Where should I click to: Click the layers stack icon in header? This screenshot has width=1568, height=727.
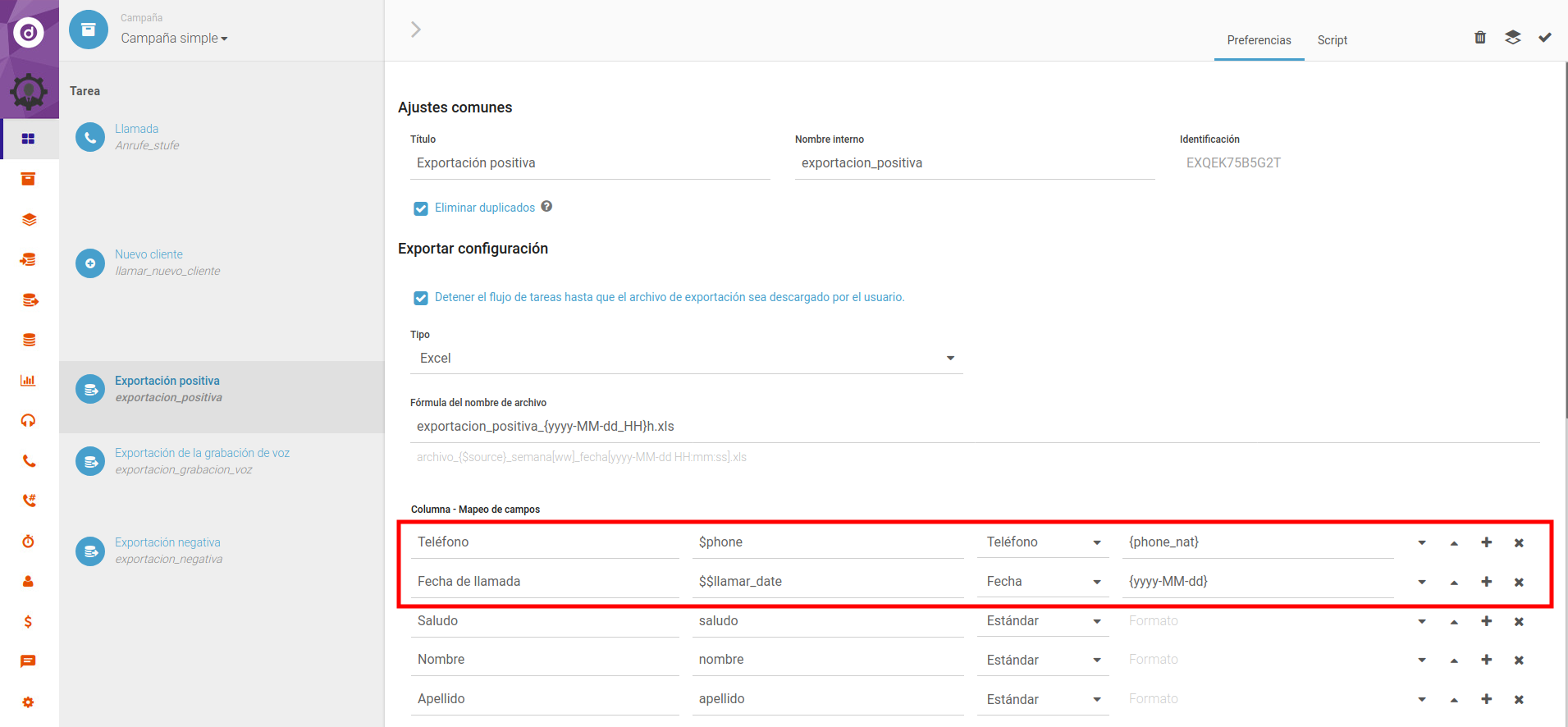(x=1512, y=38)
